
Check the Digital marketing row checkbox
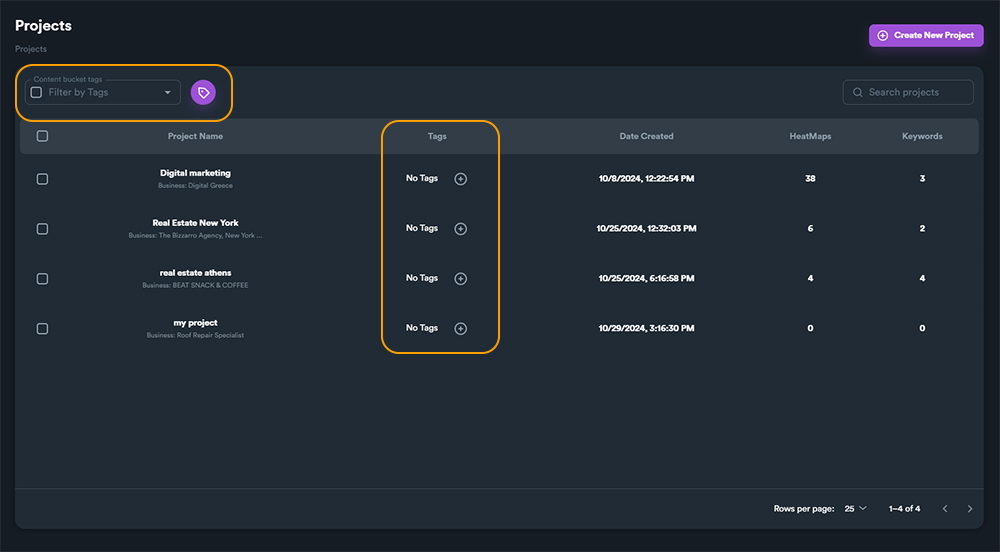click(x=42, y=179)
